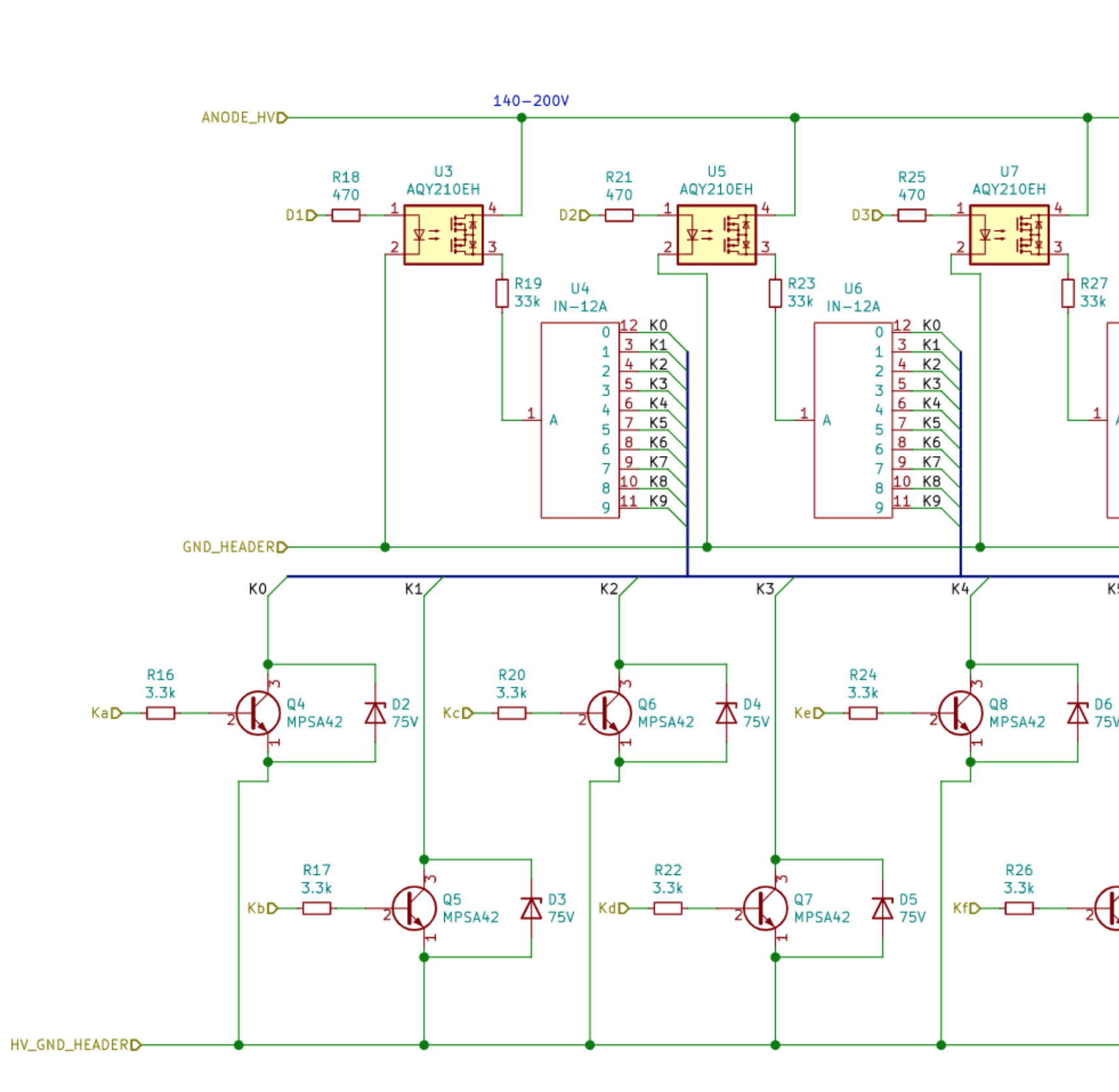Click the D5 75V zener diode symbol
The width and height of the screenshot is (1119, 1092).
point(883,908)
